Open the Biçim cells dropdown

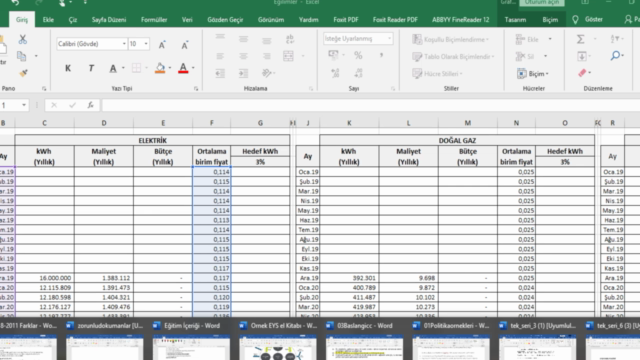533,73
